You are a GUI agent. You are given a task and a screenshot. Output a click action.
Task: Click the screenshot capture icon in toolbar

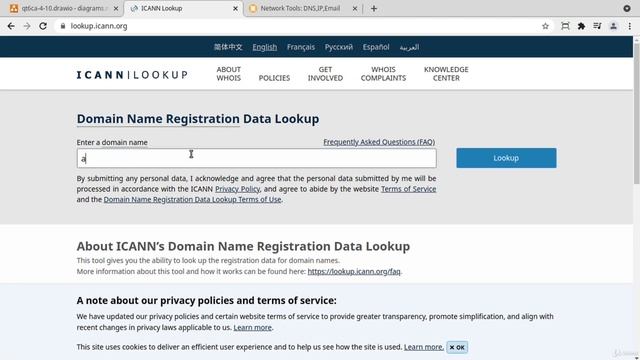tap(565, 26)
